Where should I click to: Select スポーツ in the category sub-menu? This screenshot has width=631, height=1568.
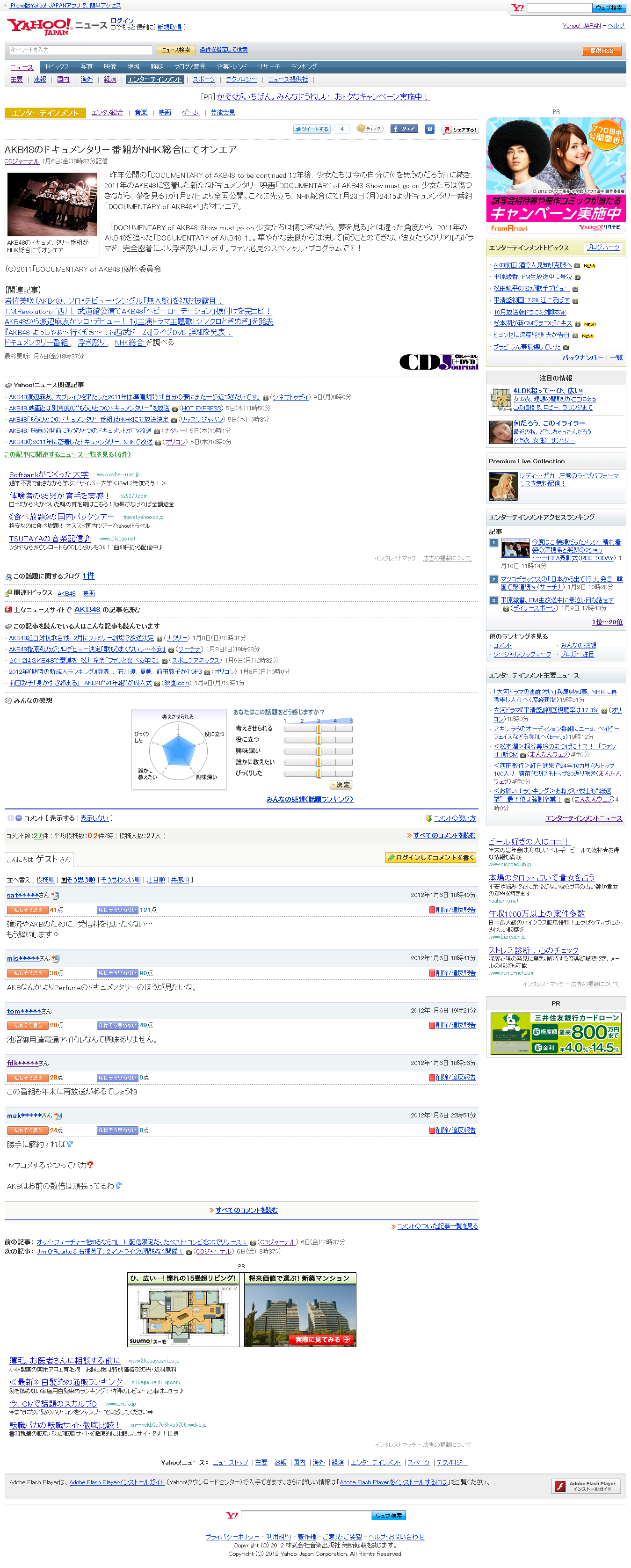click(x=204, y=80)
